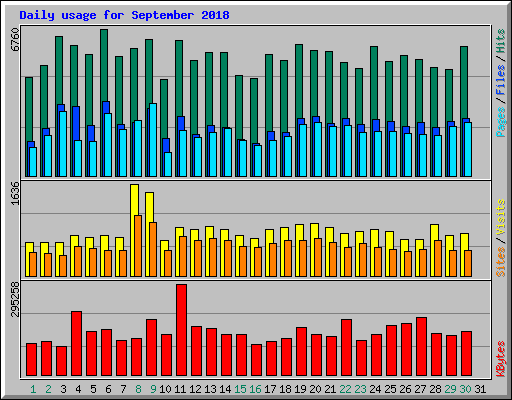The image size is (512, 400).
Task: Click the red KBytes bar for day 27
Action: coord(422,347)
